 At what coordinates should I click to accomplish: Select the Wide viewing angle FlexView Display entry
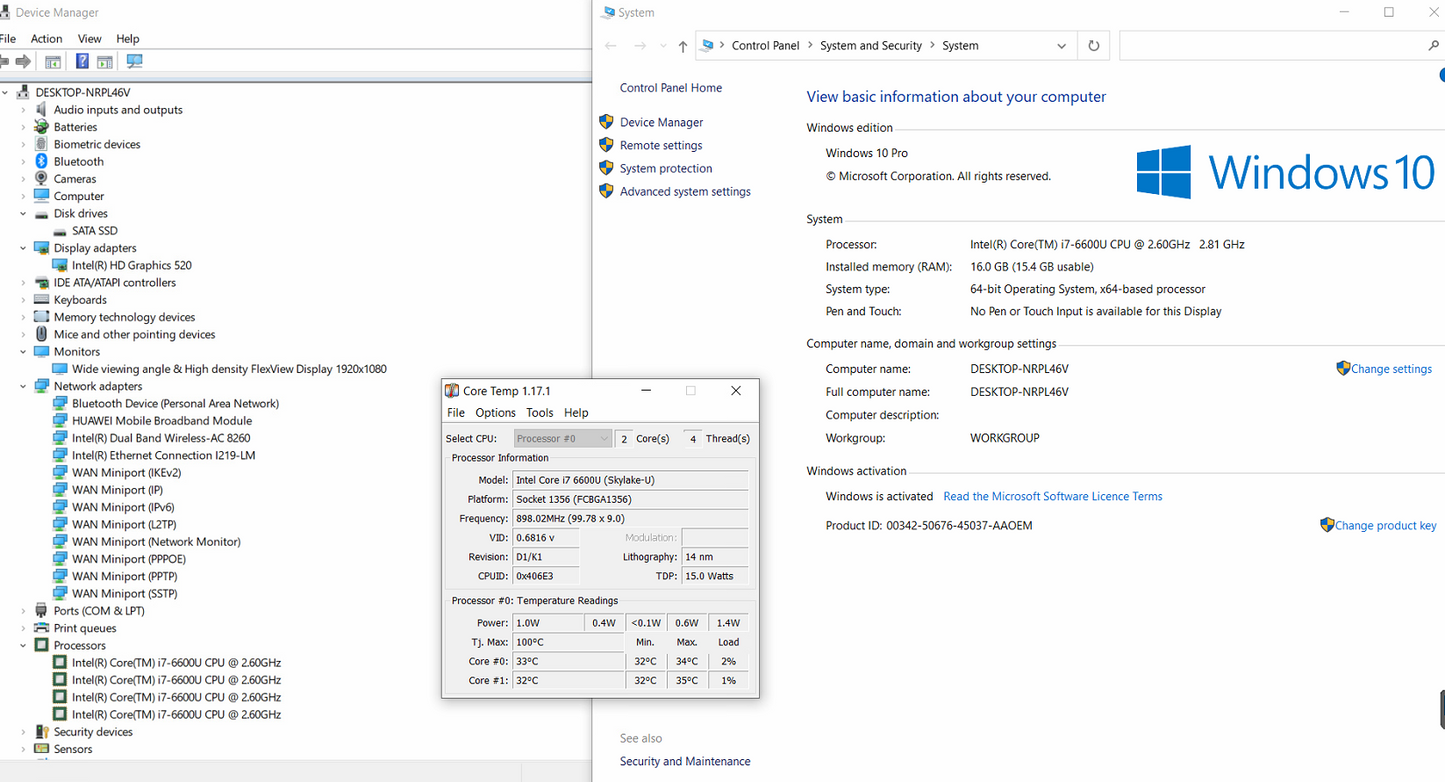(229, 369)
